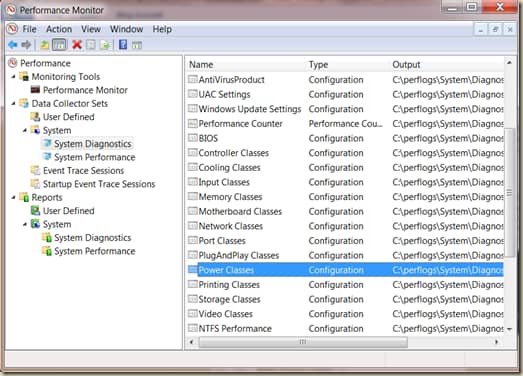523x376 pixels.
Task: Click the Forward arrow in the toolbar
Action: click(x=26, y=45)
